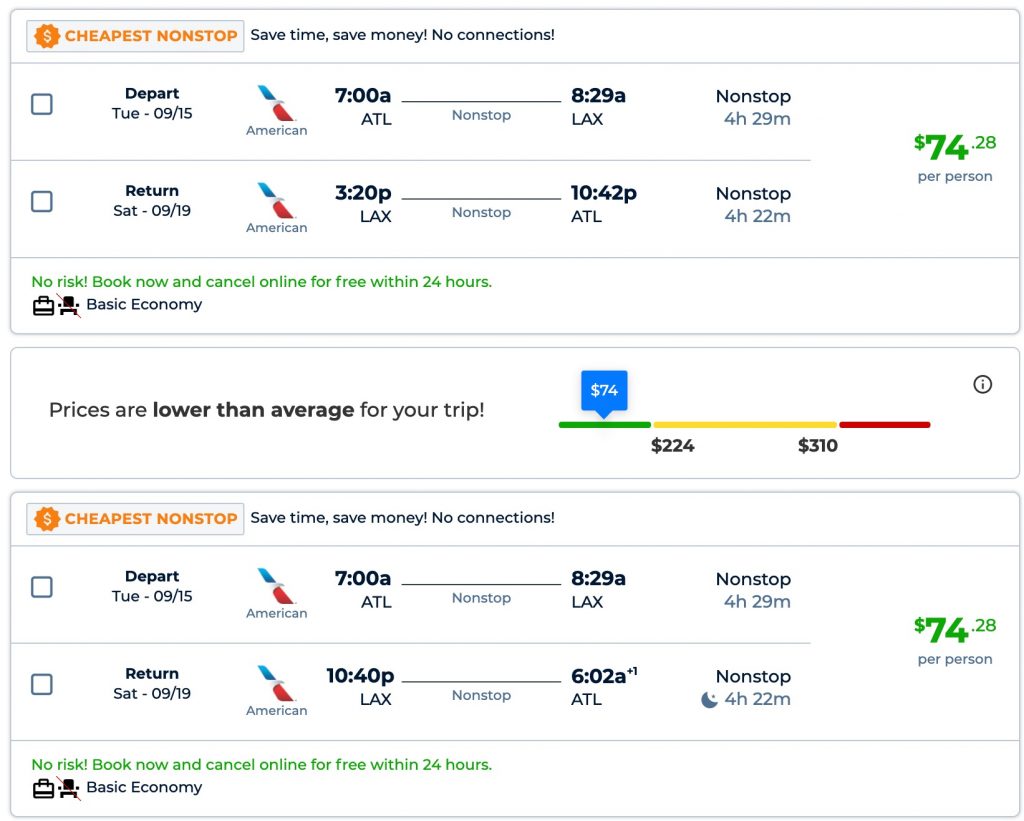This screenshot has width=1024, height=821.
Task: Click the $74.28 price in first result
Action: pos(954,148)
